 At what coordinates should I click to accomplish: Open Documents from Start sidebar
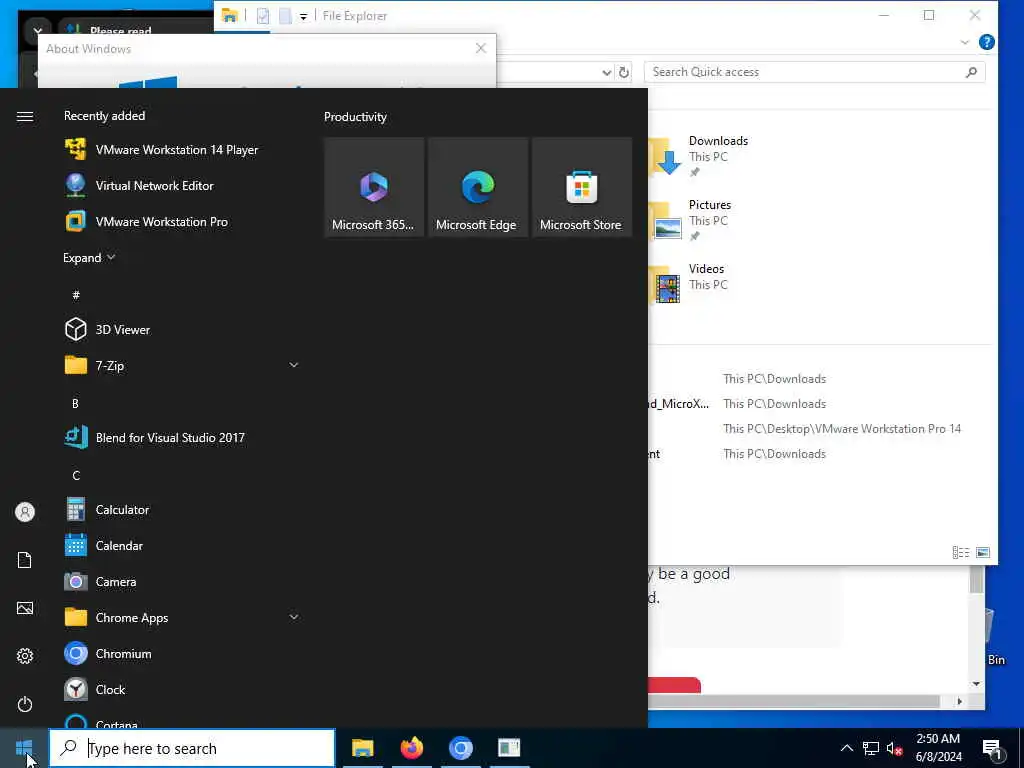[x=25, y=560]
